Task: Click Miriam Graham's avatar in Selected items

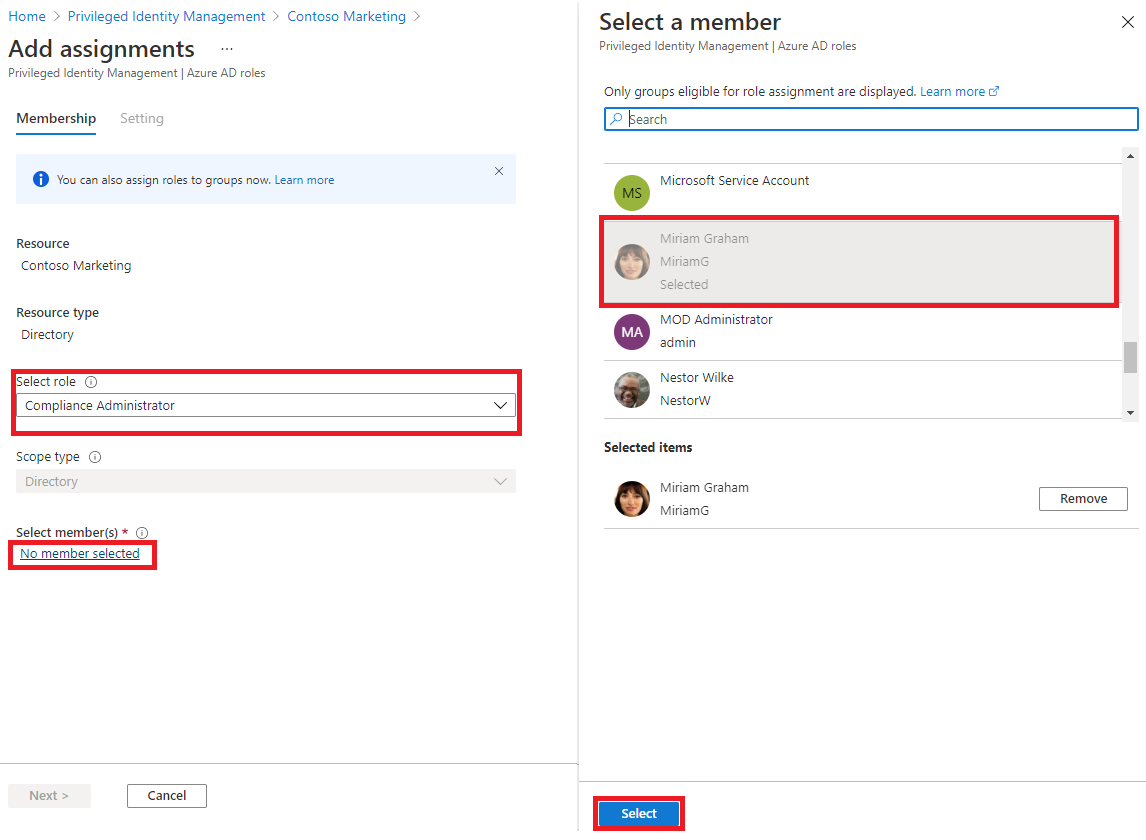Action: click(631, 498)
